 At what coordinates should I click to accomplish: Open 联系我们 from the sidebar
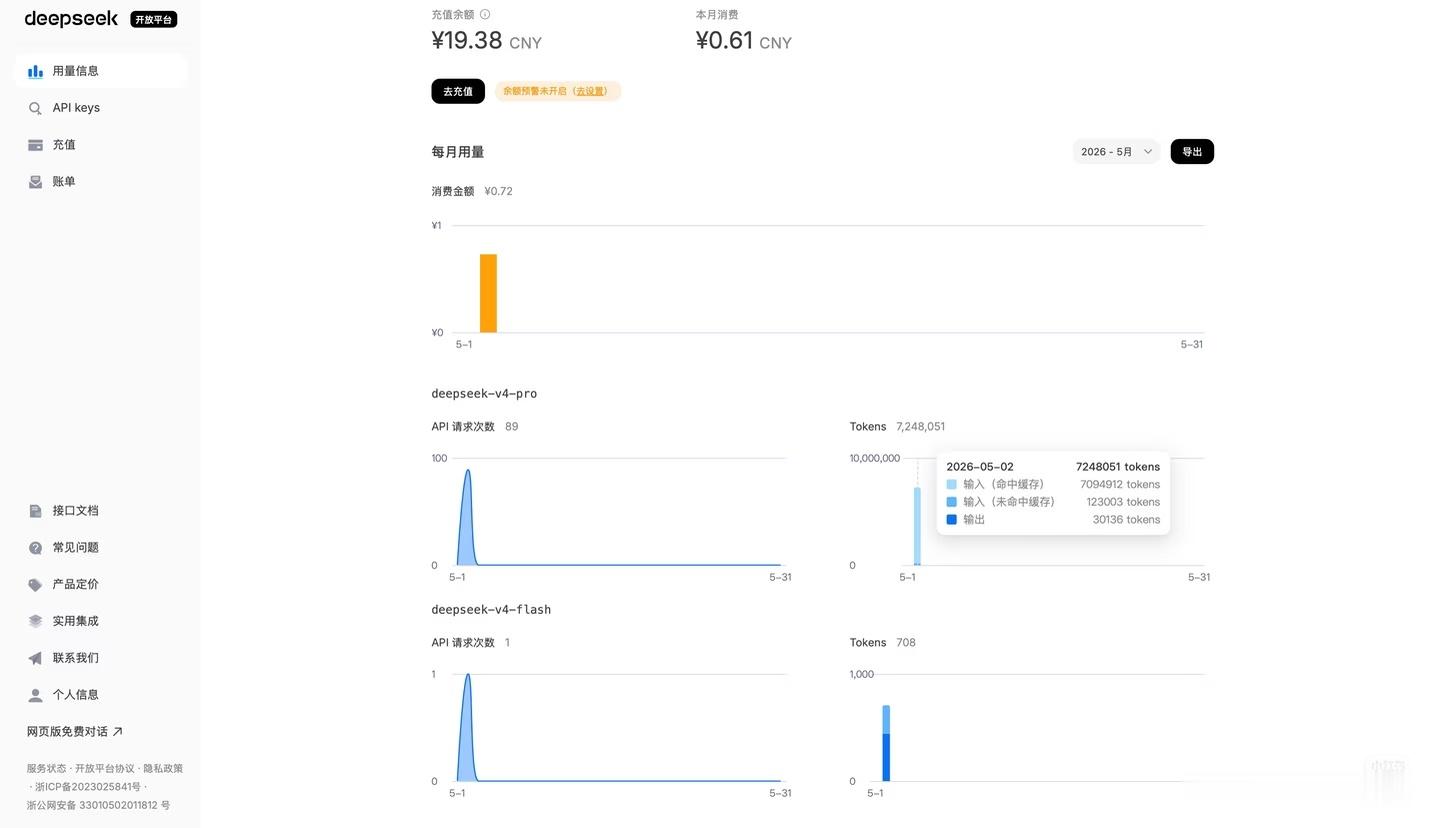(101, 658)
